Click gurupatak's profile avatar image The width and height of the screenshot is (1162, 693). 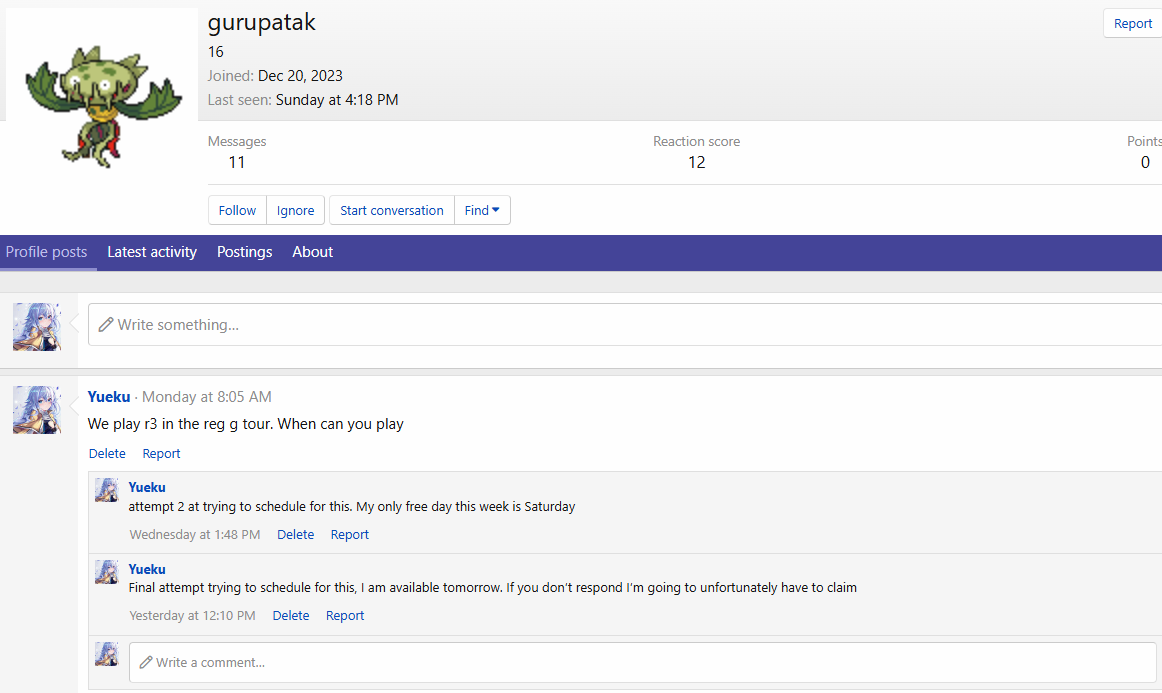pyautogui.click(x=102, y=104)
